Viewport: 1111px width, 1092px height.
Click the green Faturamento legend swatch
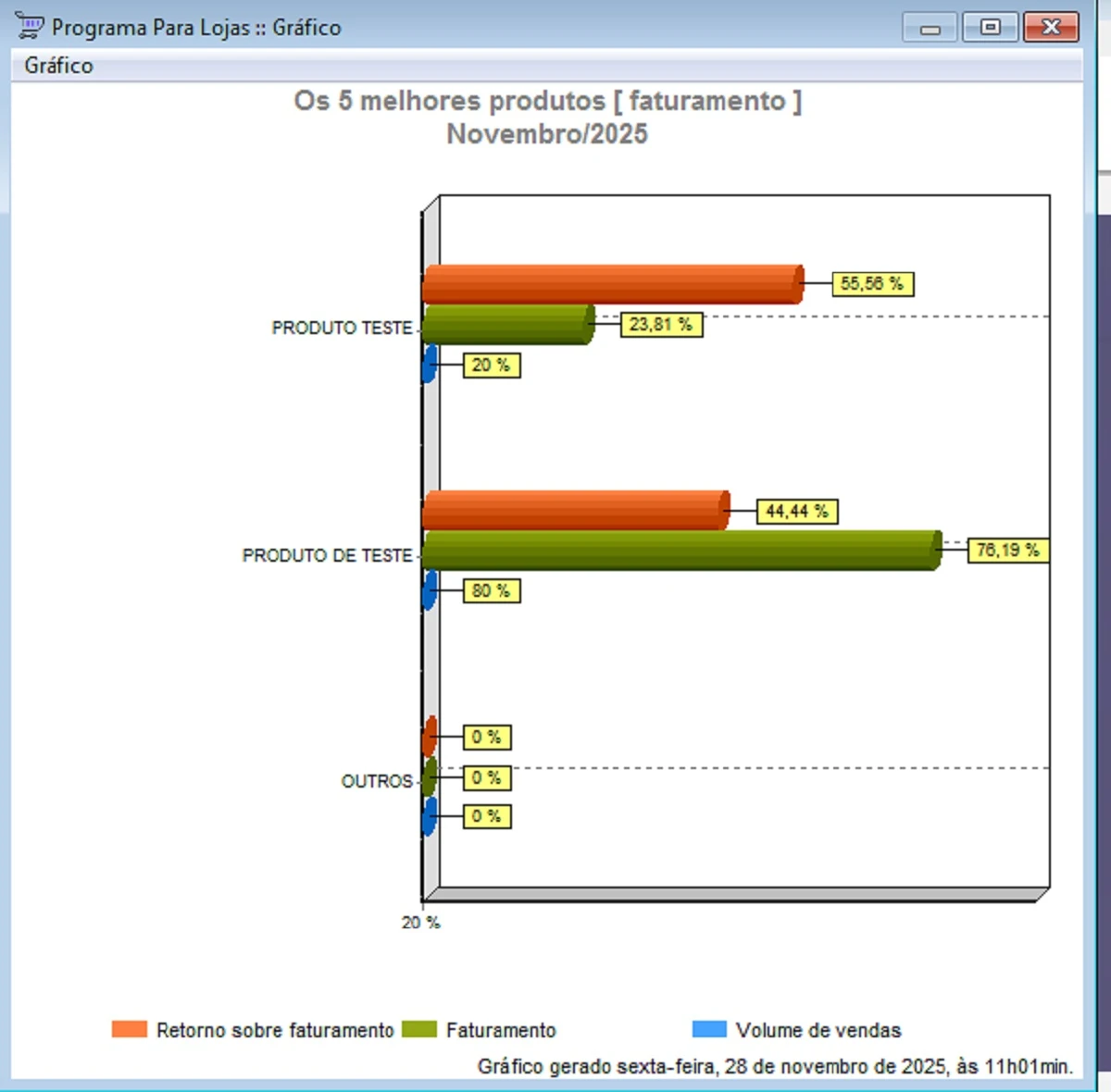click(419, 1029)
